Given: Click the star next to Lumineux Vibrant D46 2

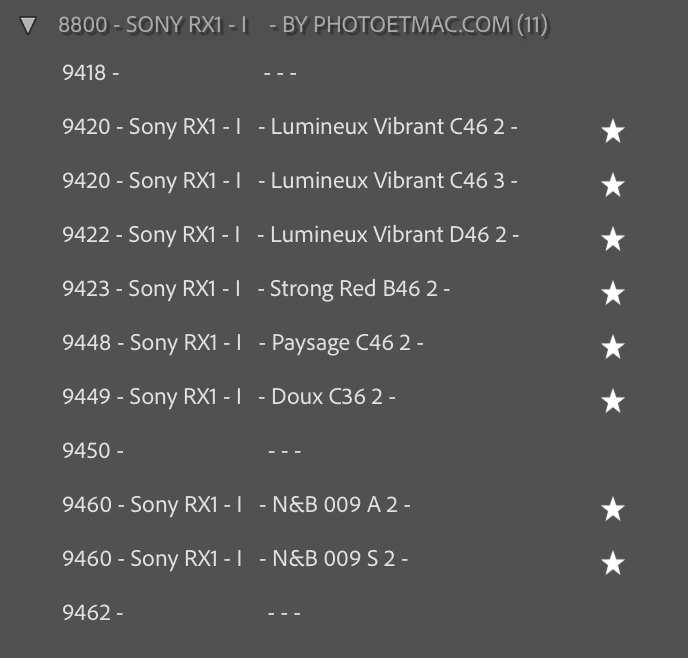Looking at the screenshot, I should click(612, 239).
